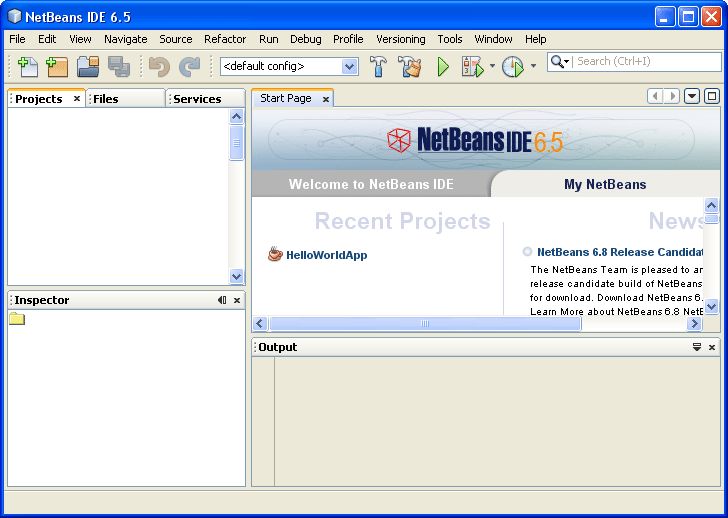728x518 pixels.
Task: Show opened documents list dropdown
Action: (692, 96)
